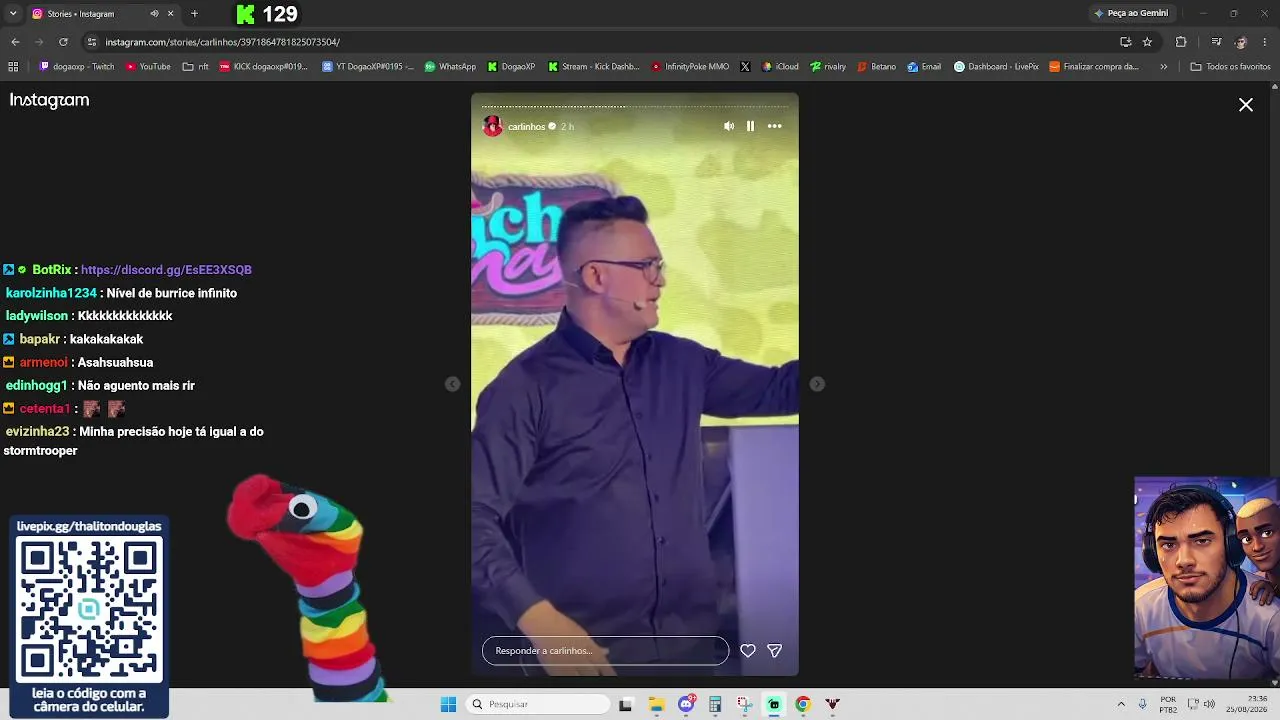Click the Instagram logo
This screenshot has width=1280, height=720.
pos(49,100)
